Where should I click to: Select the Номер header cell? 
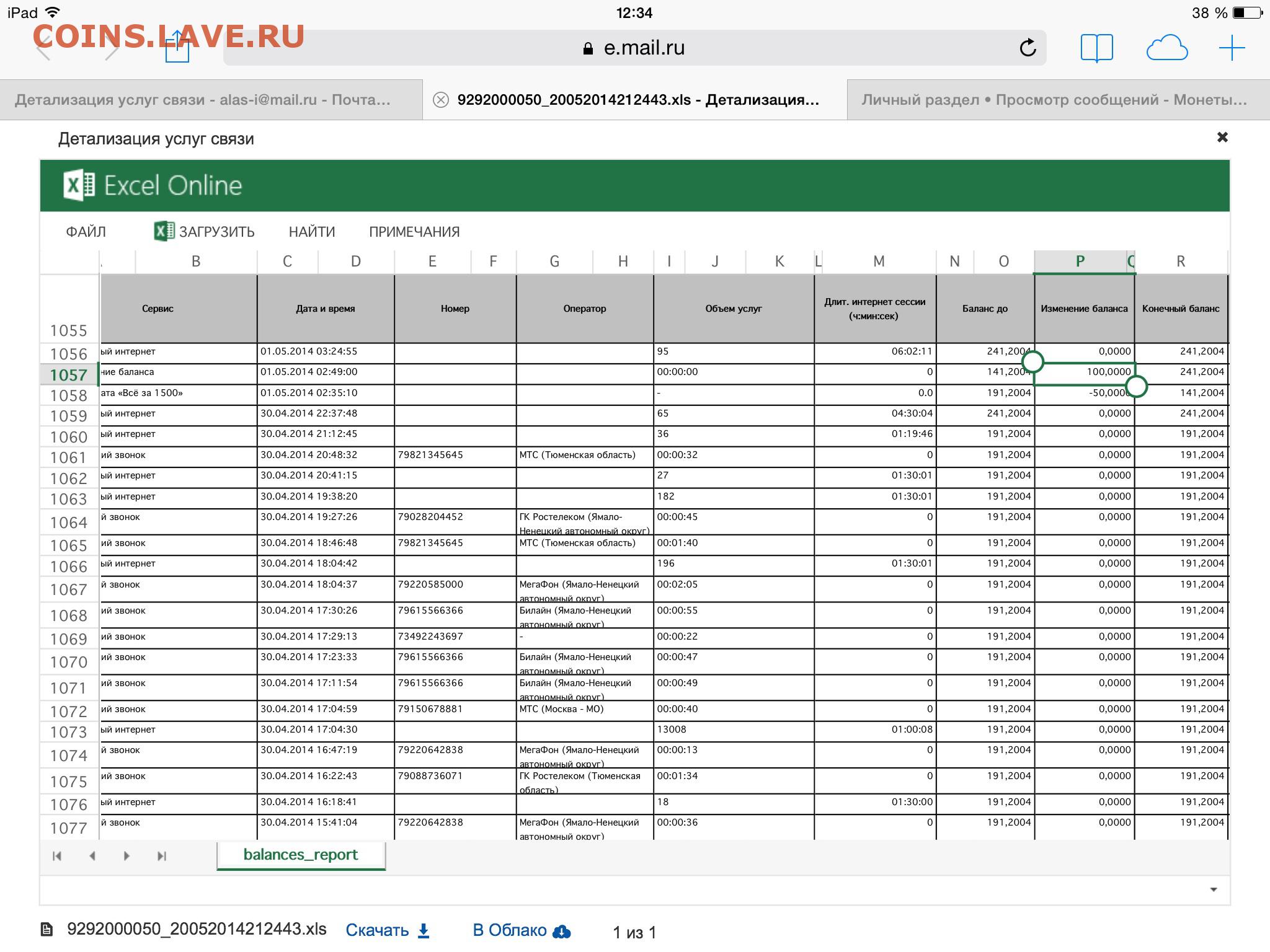click(x=455, y=309)
